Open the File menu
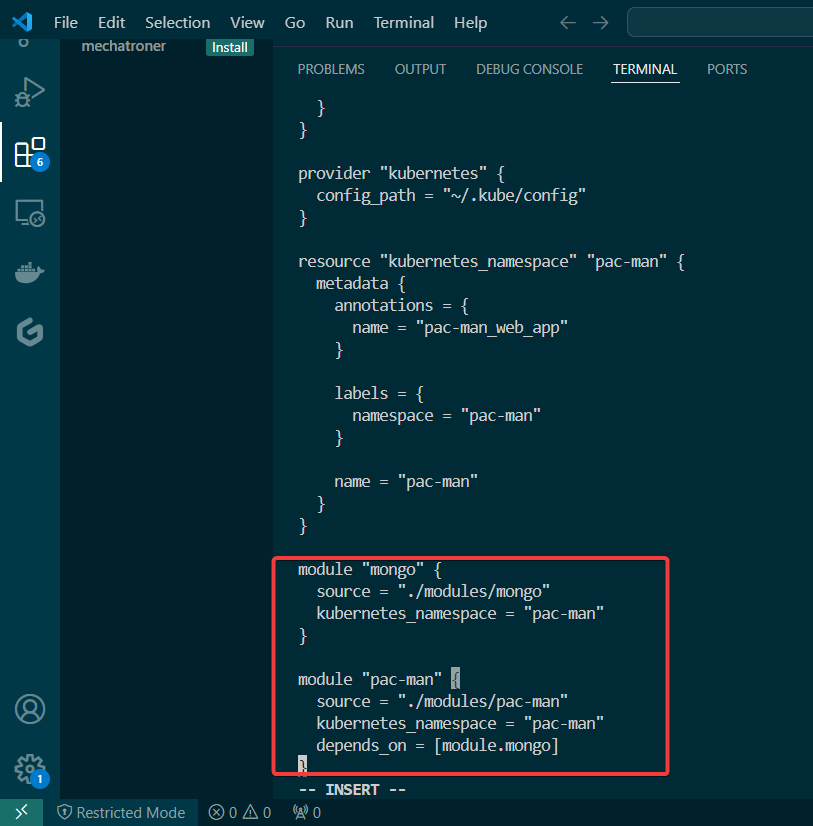This screenshot has height=826, width=813. (x=66, y=22)
